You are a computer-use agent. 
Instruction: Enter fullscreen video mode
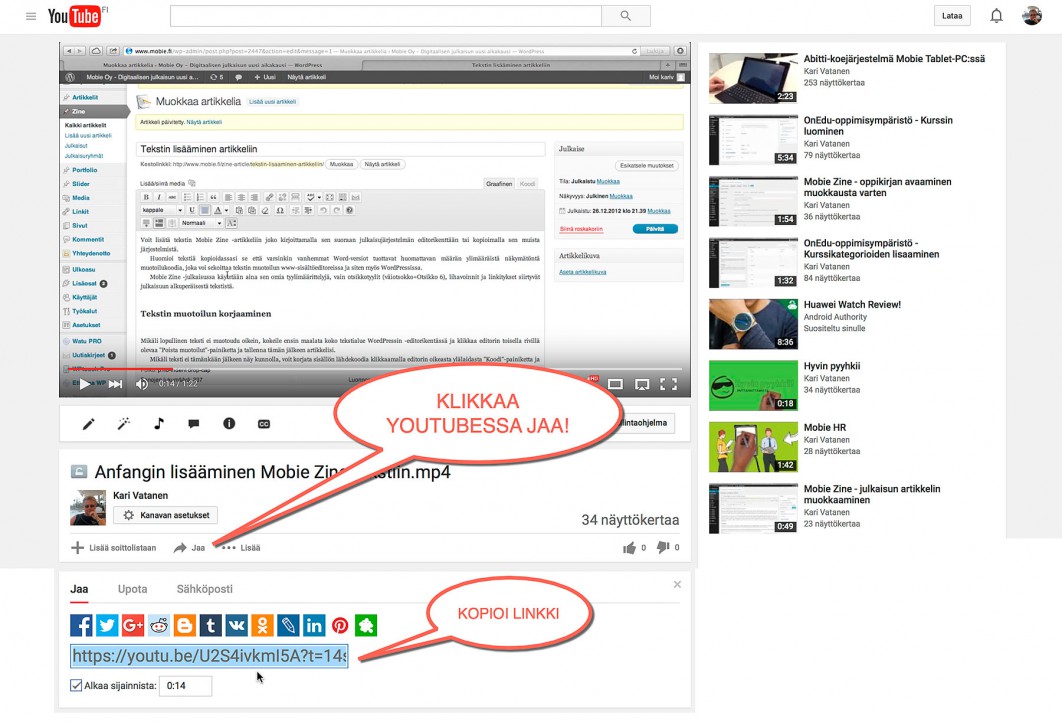tap(668, 385)
